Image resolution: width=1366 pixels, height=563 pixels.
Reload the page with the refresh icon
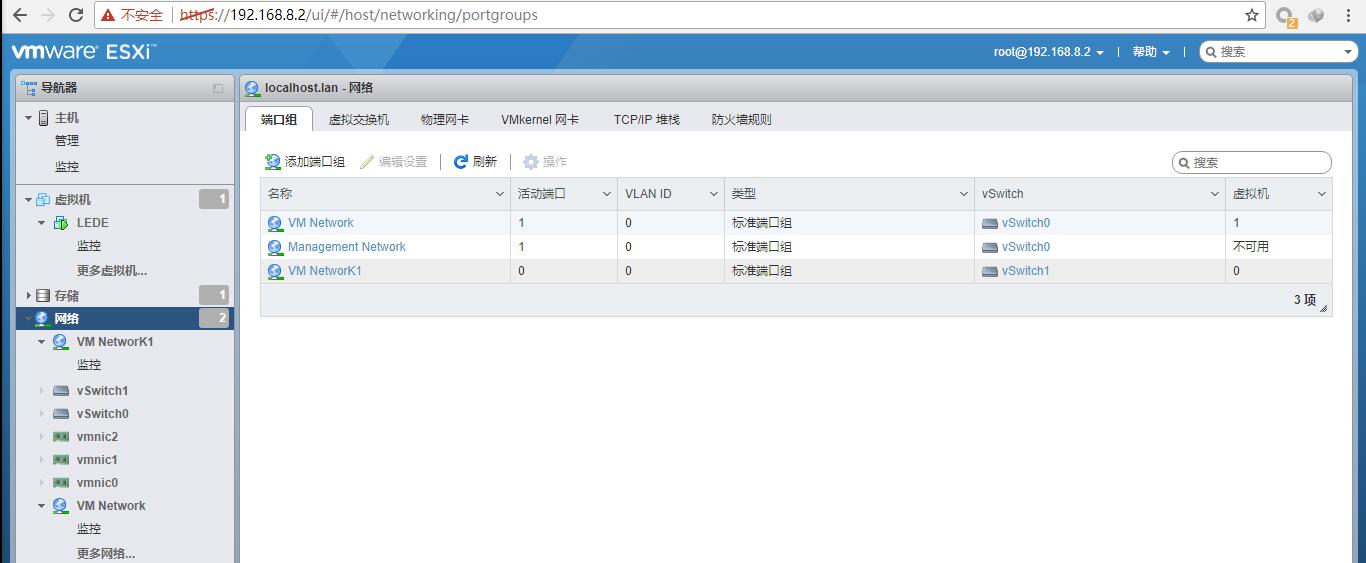point(76,15)
